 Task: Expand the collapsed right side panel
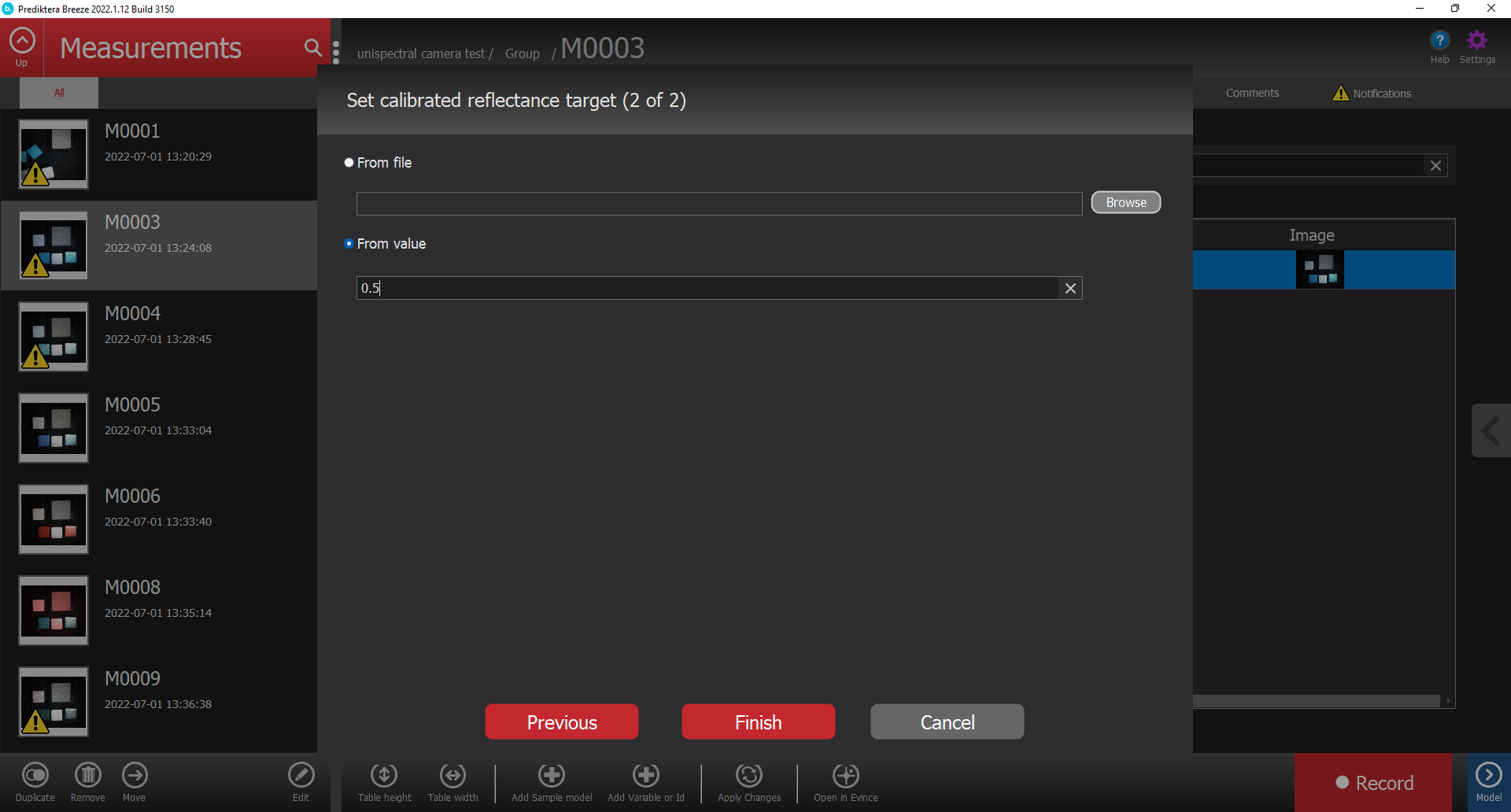click(1491, 430)
